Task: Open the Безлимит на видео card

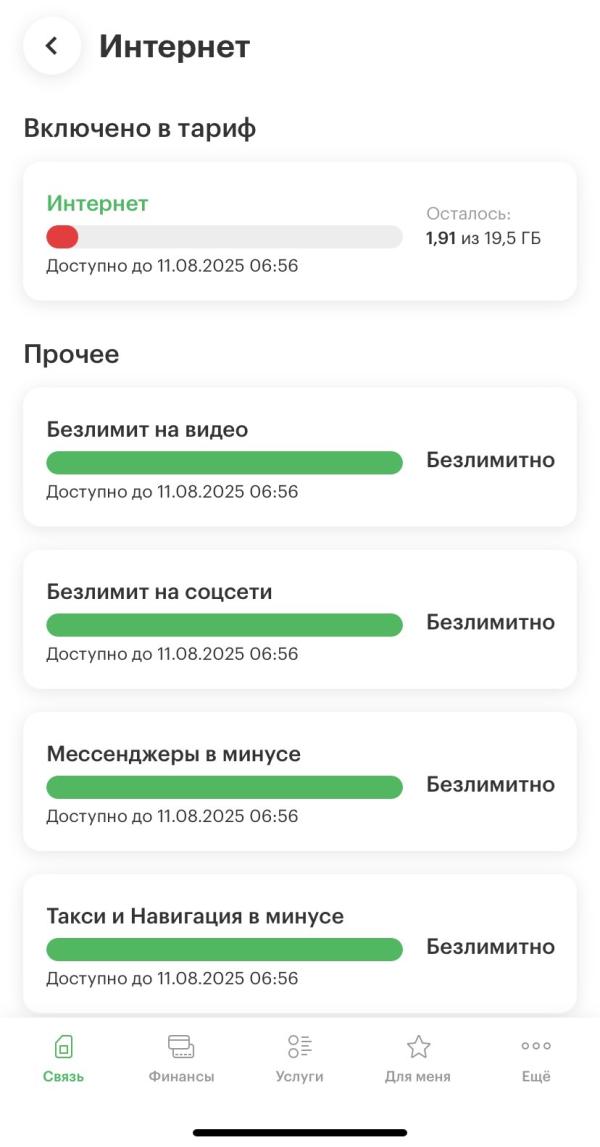Action: [x=300, y=456]
